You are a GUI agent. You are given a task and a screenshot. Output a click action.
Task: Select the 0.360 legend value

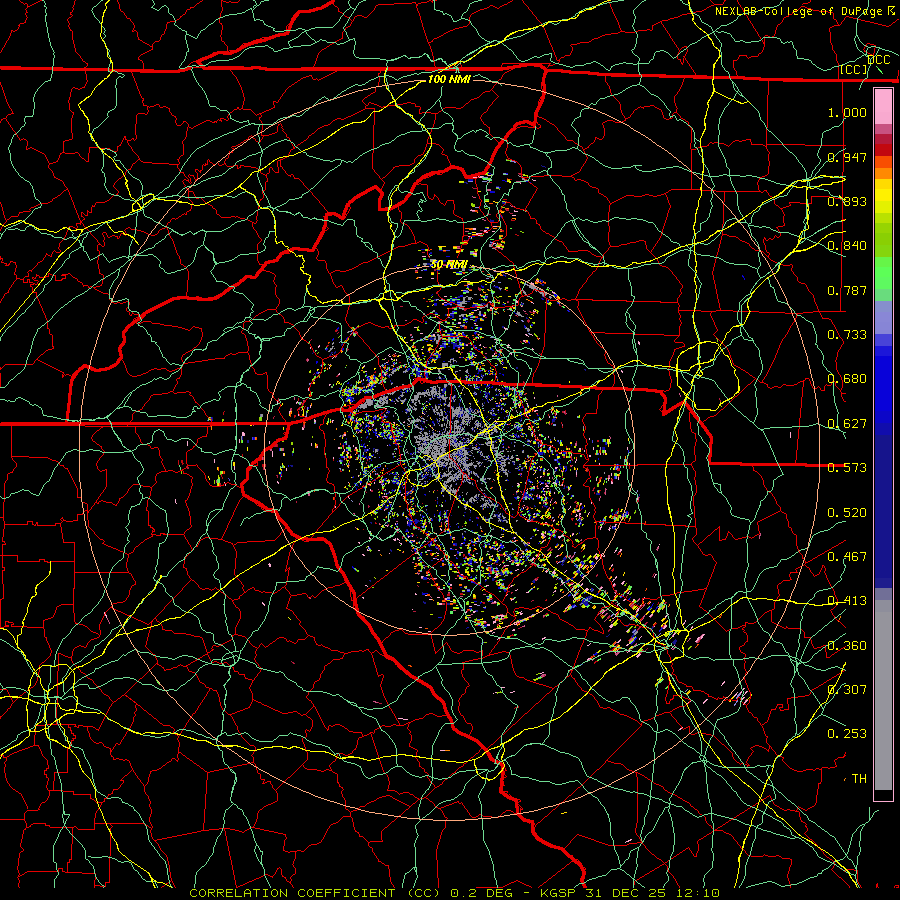tap(847, 646)
